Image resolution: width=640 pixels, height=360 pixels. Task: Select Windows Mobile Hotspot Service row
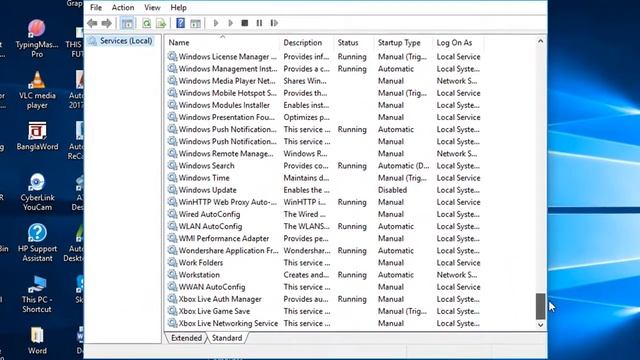coord(324,93)
